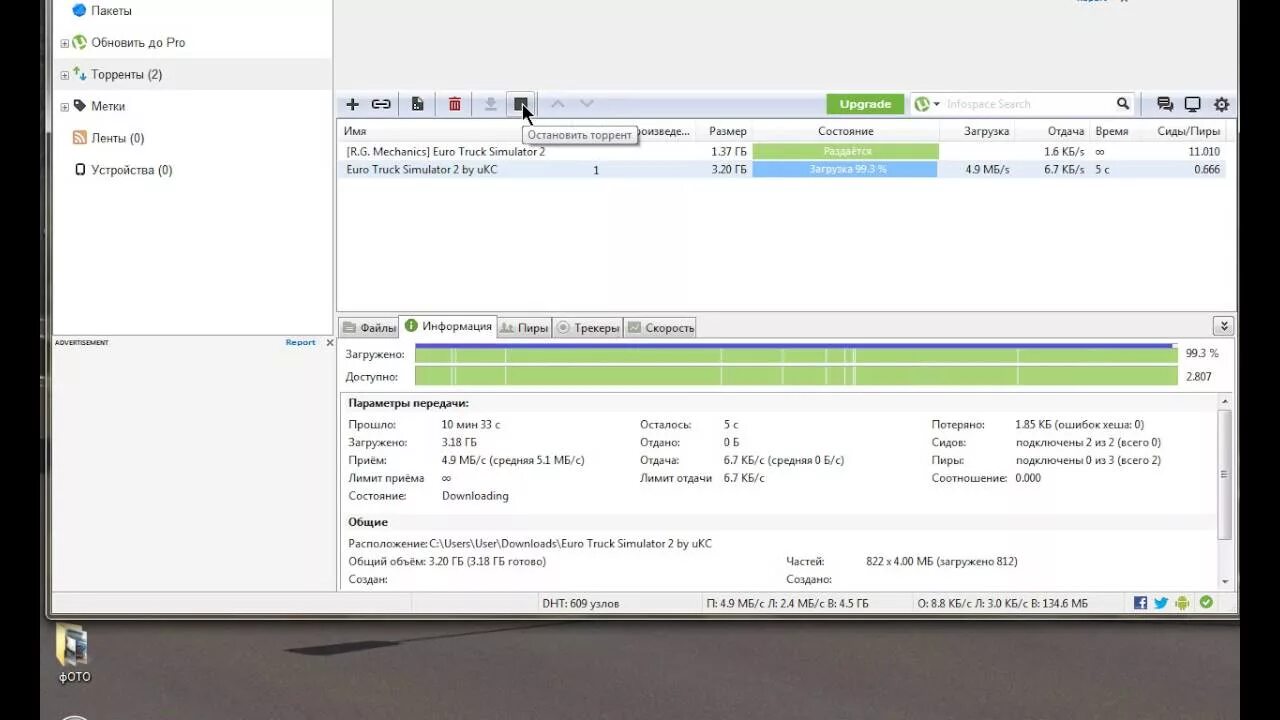Click the blue Загрузка 99.3 % progress bar

pos(845,170)
